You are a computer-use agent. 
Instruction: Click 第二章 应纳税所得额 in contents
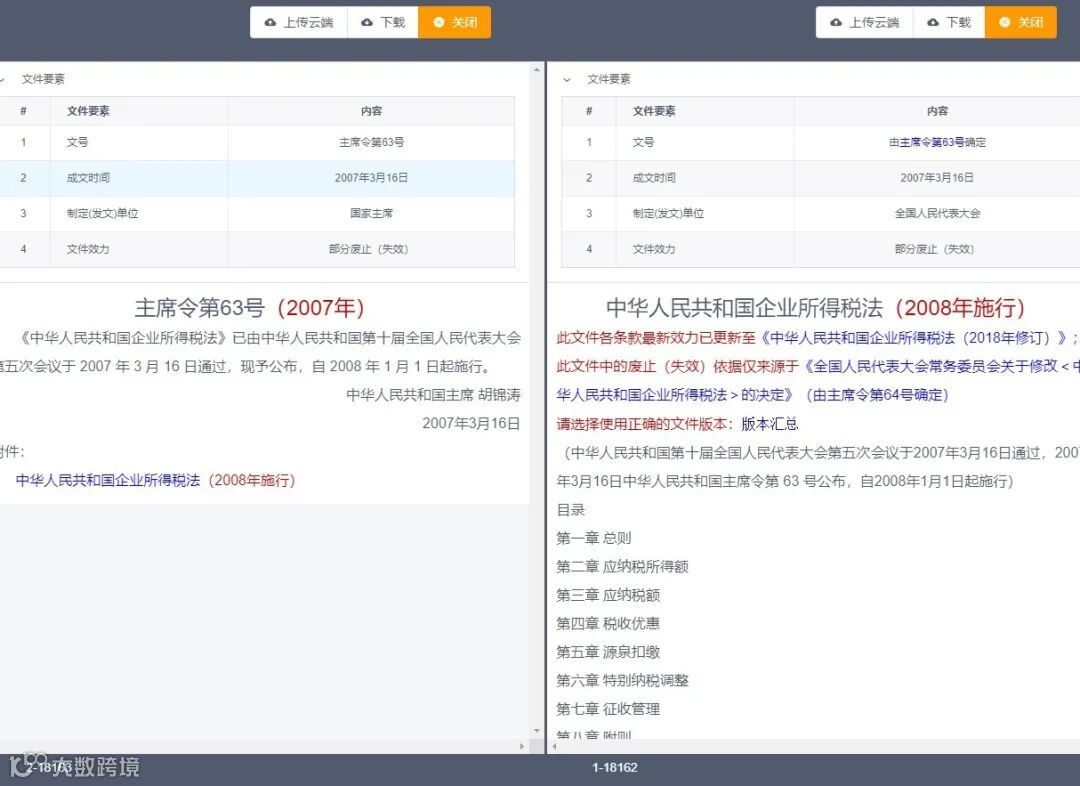pyautogui.click(x=623, y=566)
